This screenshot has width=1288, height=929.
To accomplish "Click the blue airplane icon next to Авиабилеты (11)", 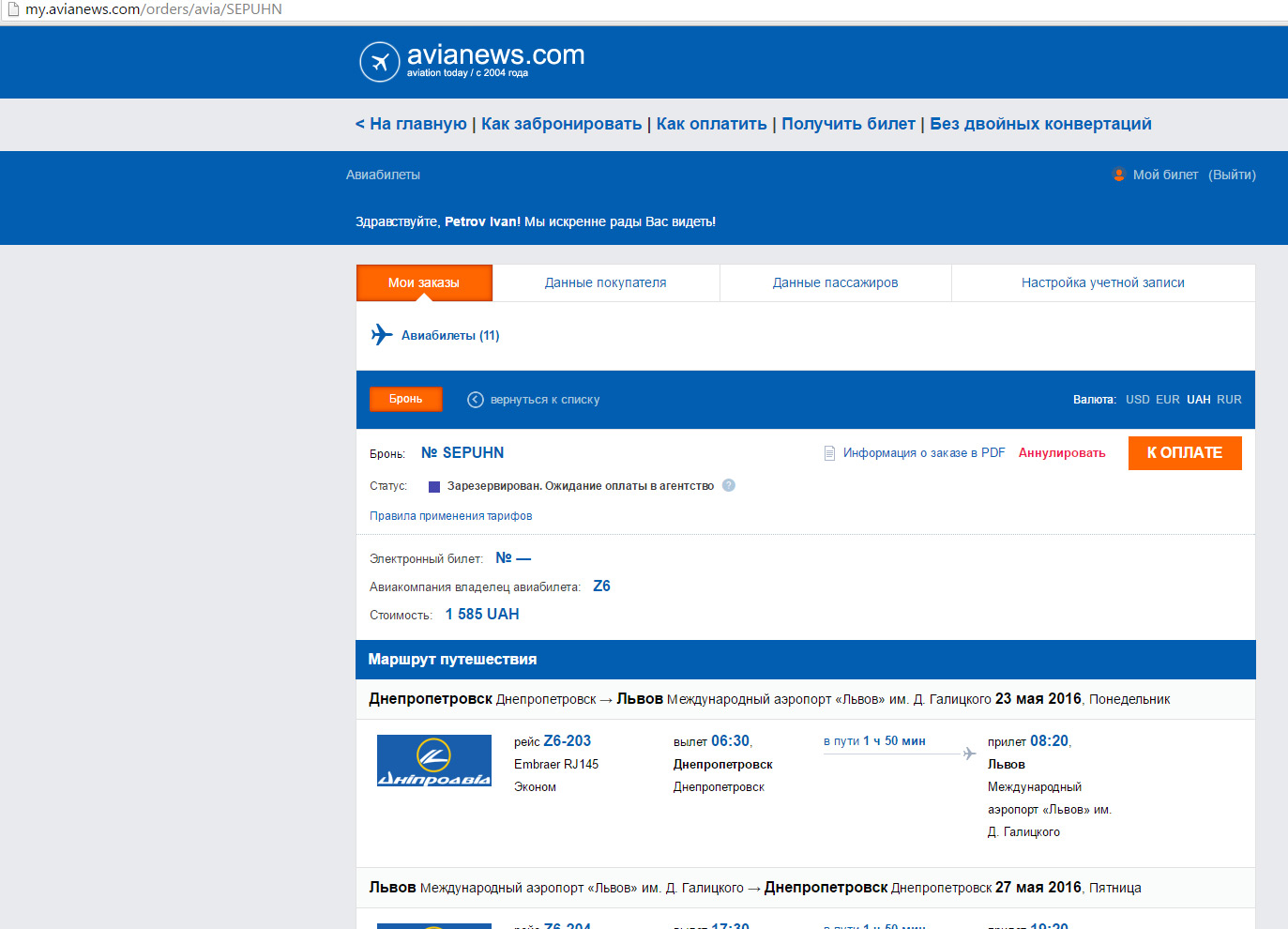I will pyautogui.click(x=382, y=334).
